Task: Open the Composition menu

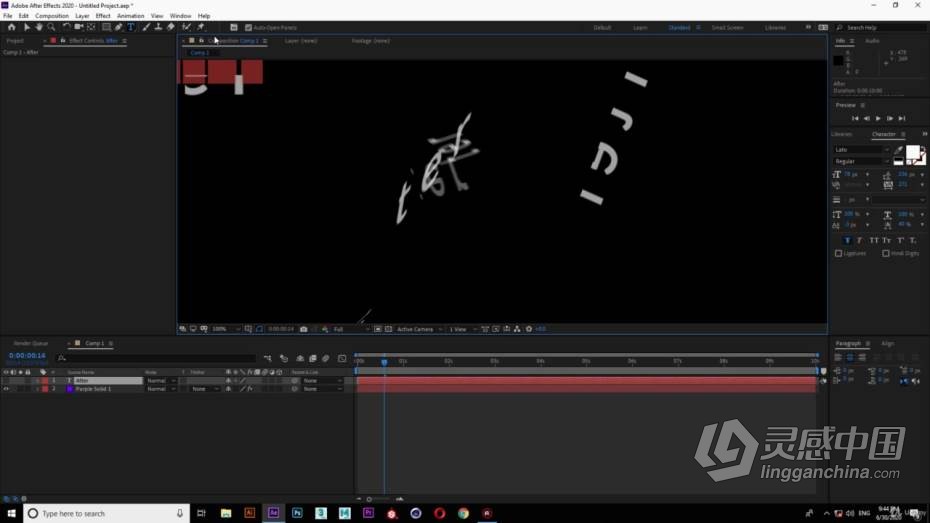Action: [x=52, y=16]
